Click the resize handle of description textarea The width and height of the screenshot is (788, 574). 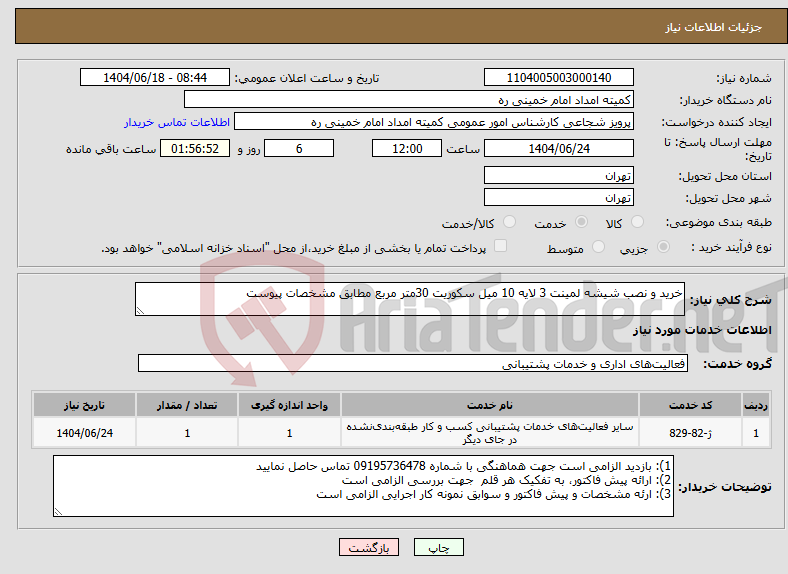[x=141, y=311]
